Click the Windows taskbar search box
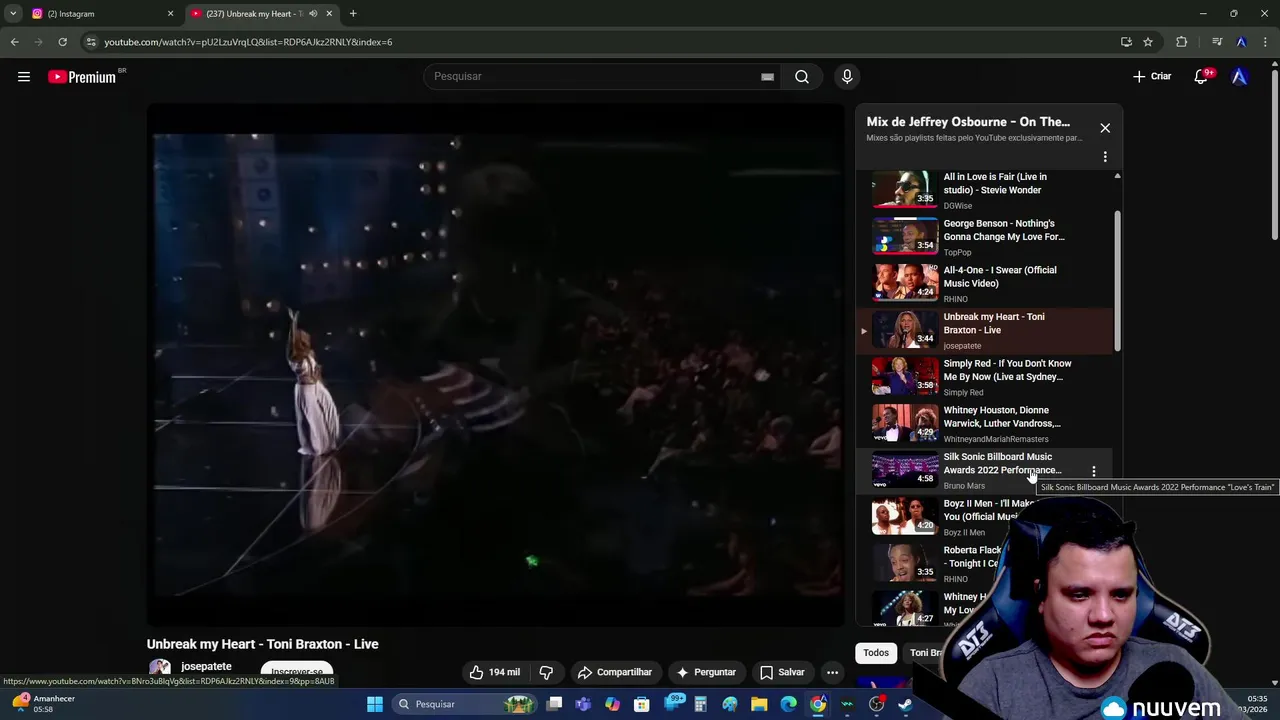Viewport: 1280px width, 720px height. point(463,704)
